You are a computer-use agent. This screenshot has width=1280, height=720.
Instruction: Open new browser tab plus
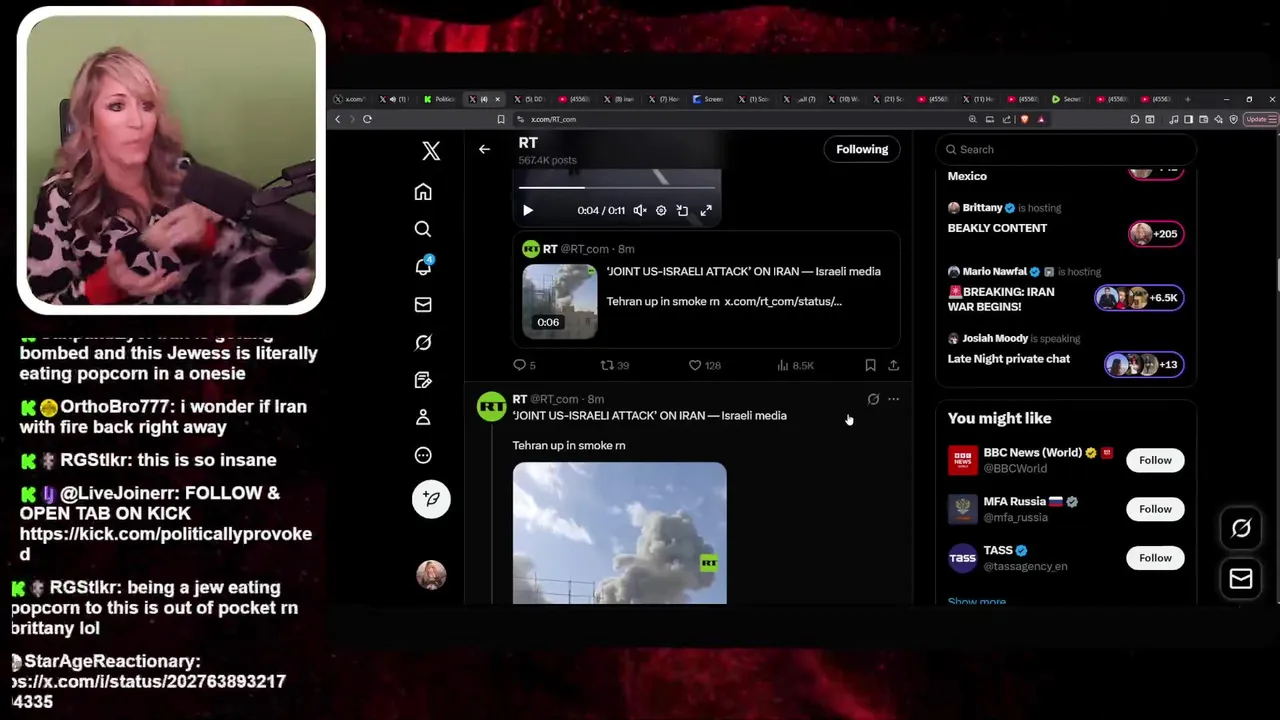coord(1187,99)
